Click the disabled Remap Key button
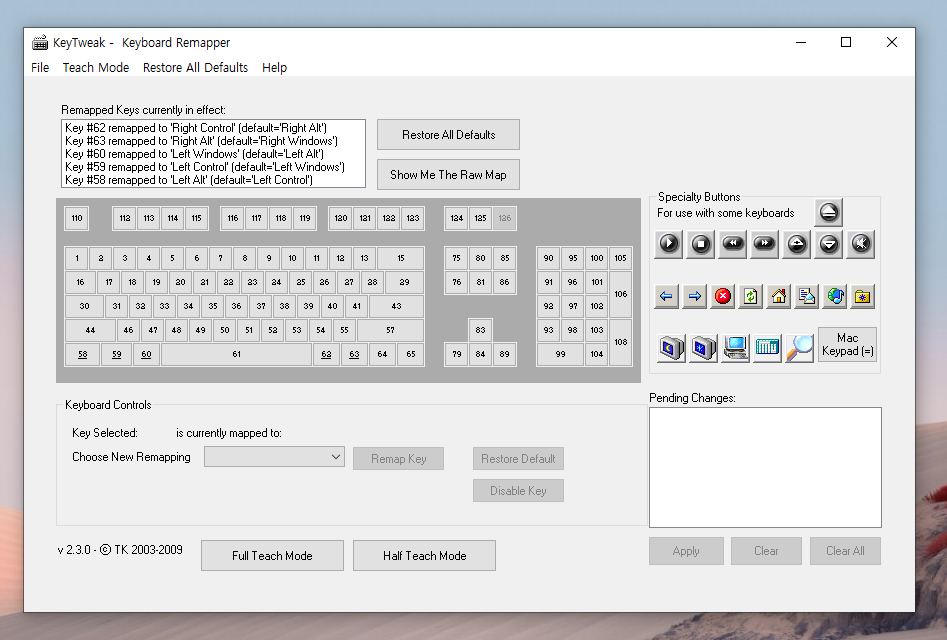The width and height of the screenshot is (947, 640). (x=399, y=459)
